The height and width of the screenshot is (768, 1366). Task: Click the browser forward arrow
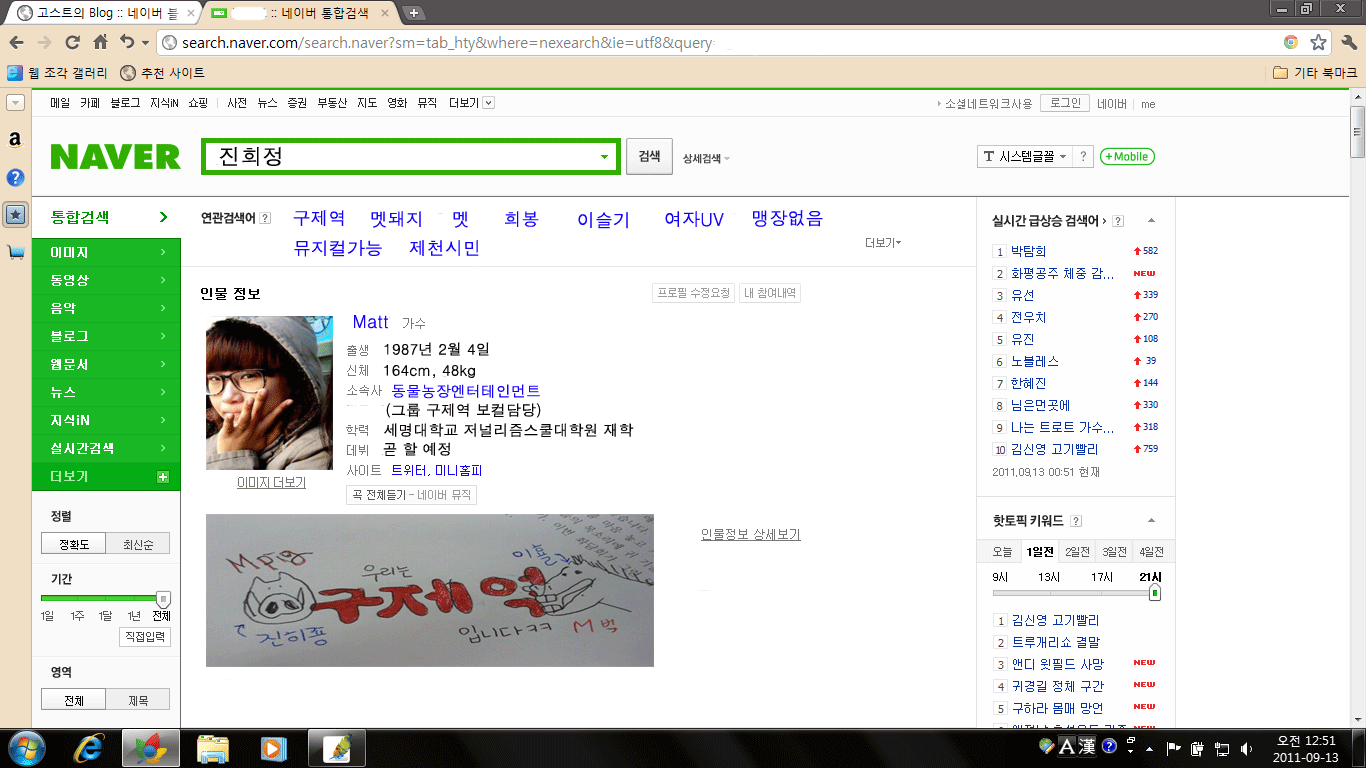(x=44, y=42)
